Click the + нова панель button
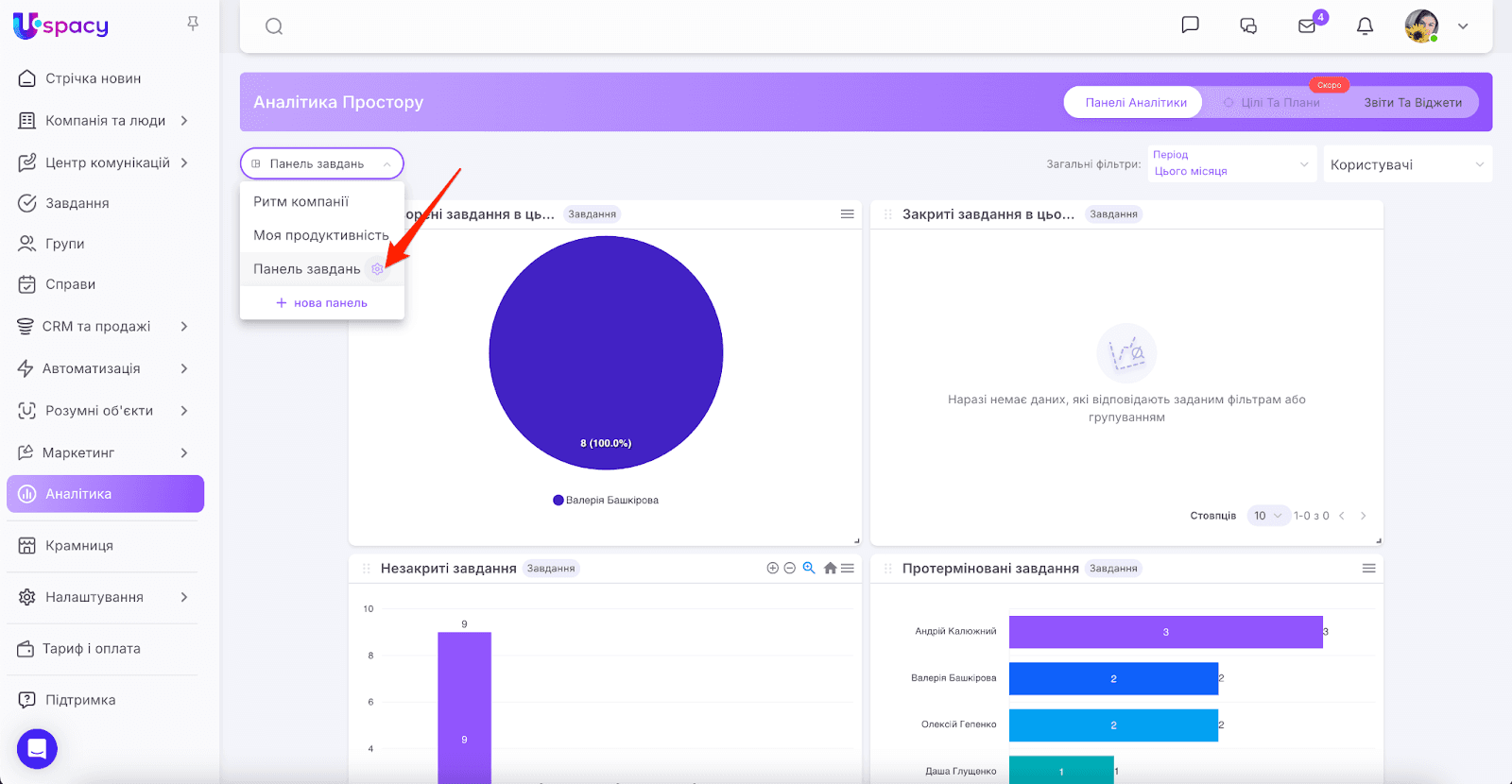The image size is (1512, 784). pyautogui.click(x=321, y=303)
